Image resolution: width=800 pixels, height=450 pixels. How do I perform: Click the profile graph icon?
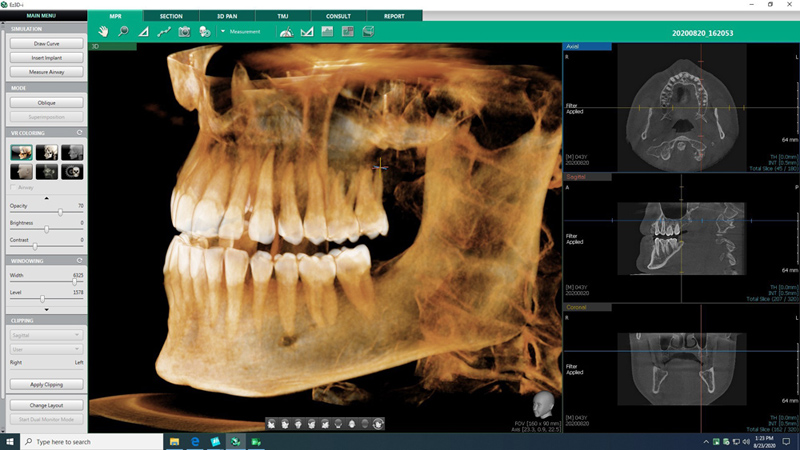point(327,32)
